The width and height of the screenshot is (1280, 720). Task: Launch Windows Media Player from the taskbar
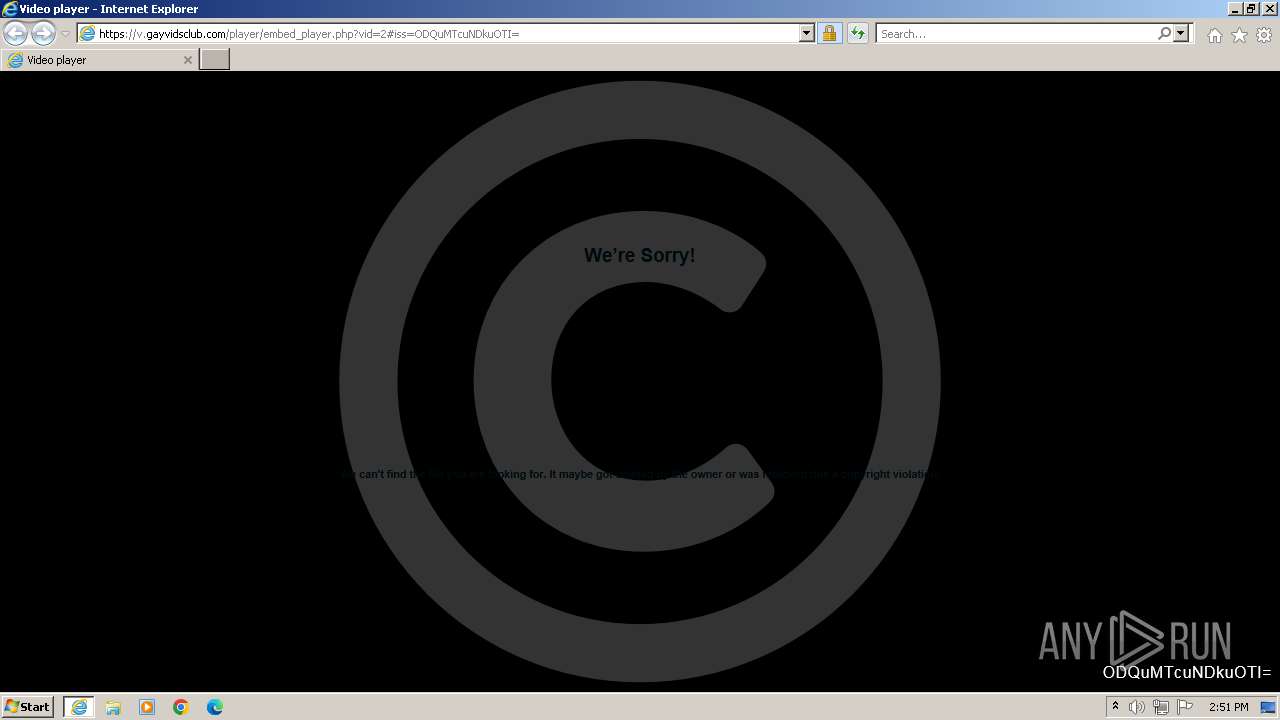tap(147, 707)
